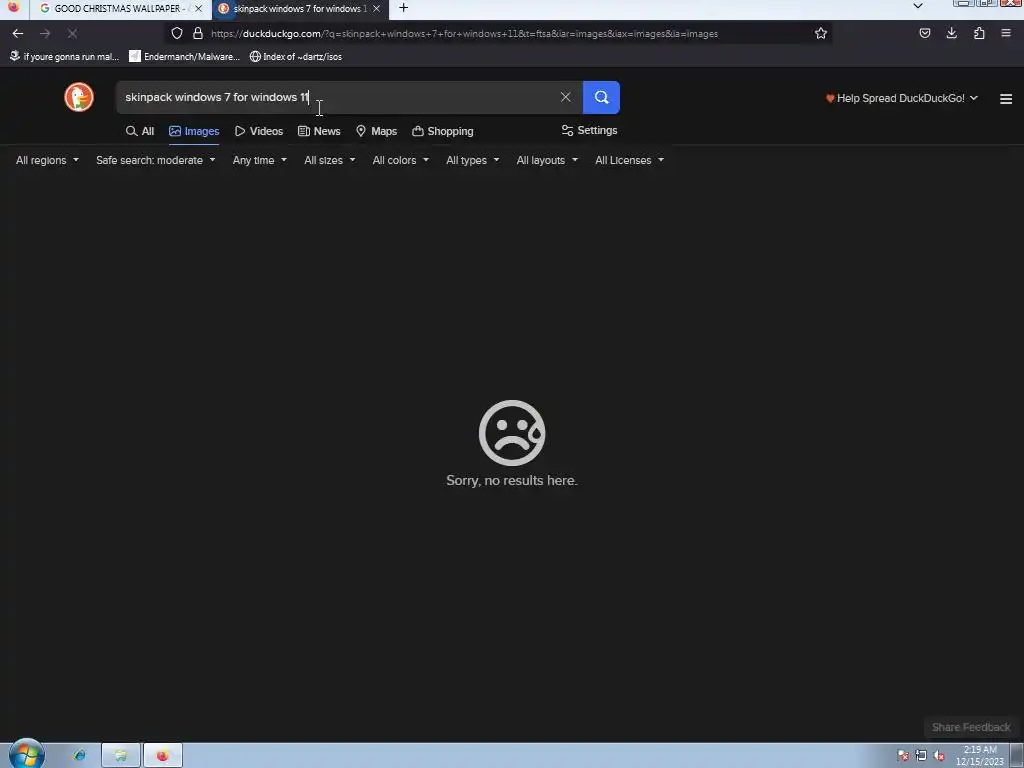The image size is (1024, 768).
Task: Expand the All layouts filter
Action: coord(547,160)
